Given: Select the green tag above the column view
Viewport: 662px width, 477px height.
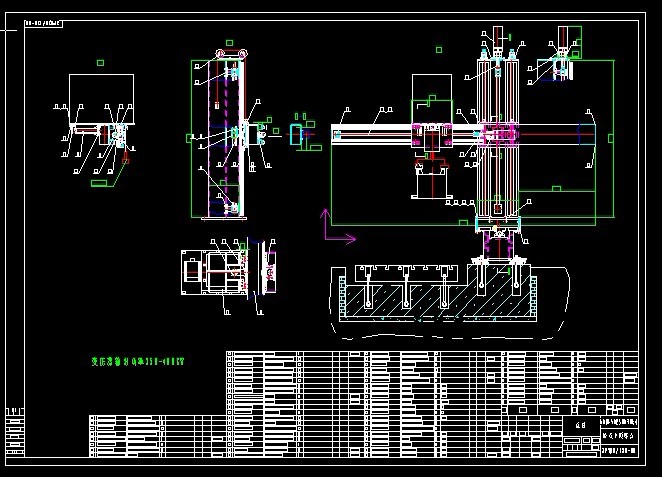Looking at the screenshot, I should coord(229,43).
